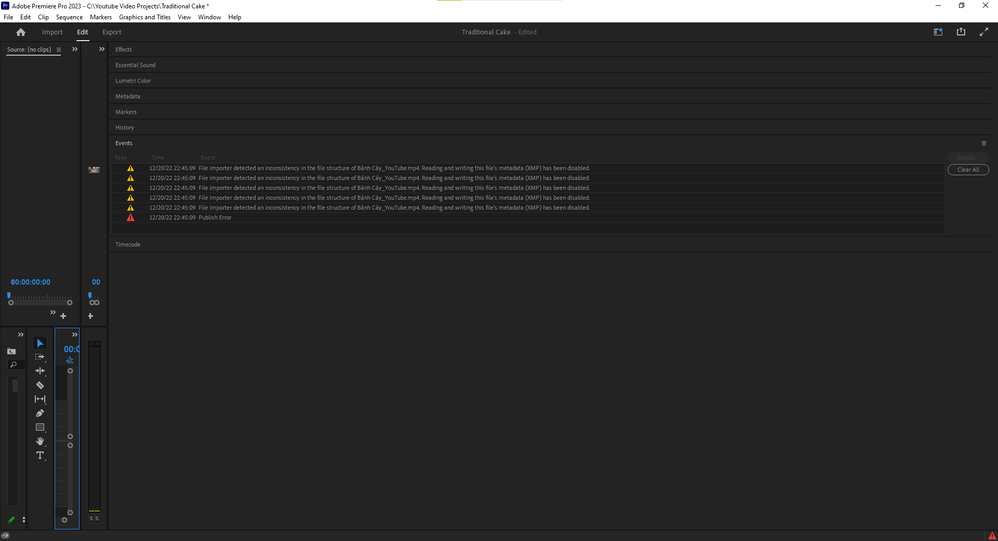Click the project panel vertical scrollbar
This screenshot has height=541, width=998.
click(14, 386)
